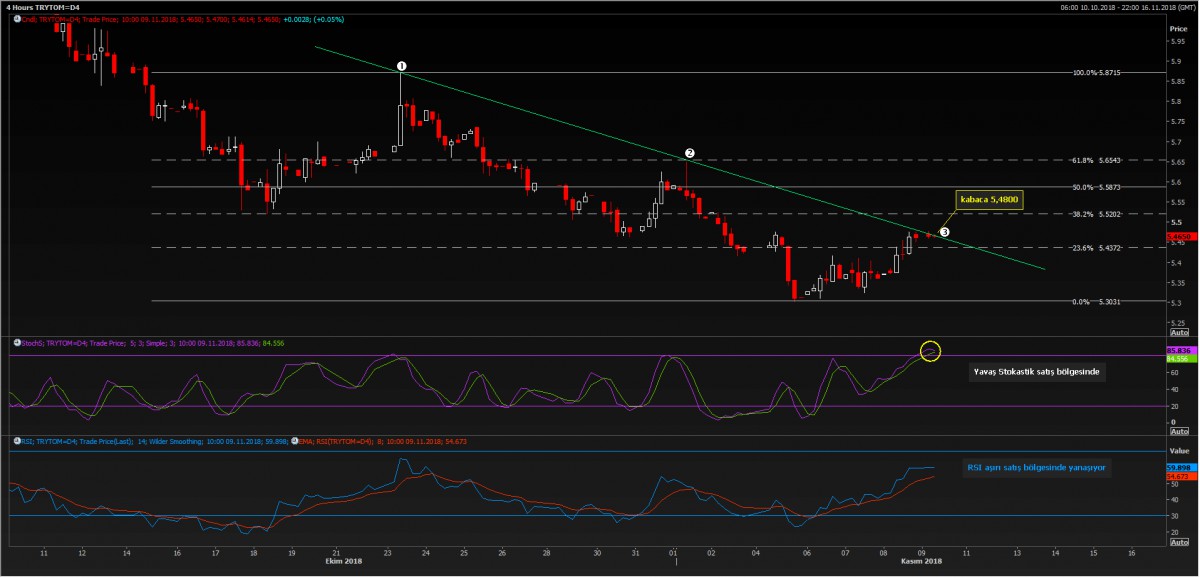Click the 'kabaca 5,4800' yellow callout box
This screenshot has width=1200, height=578.
pyautogui.click(x=989, y=199)
